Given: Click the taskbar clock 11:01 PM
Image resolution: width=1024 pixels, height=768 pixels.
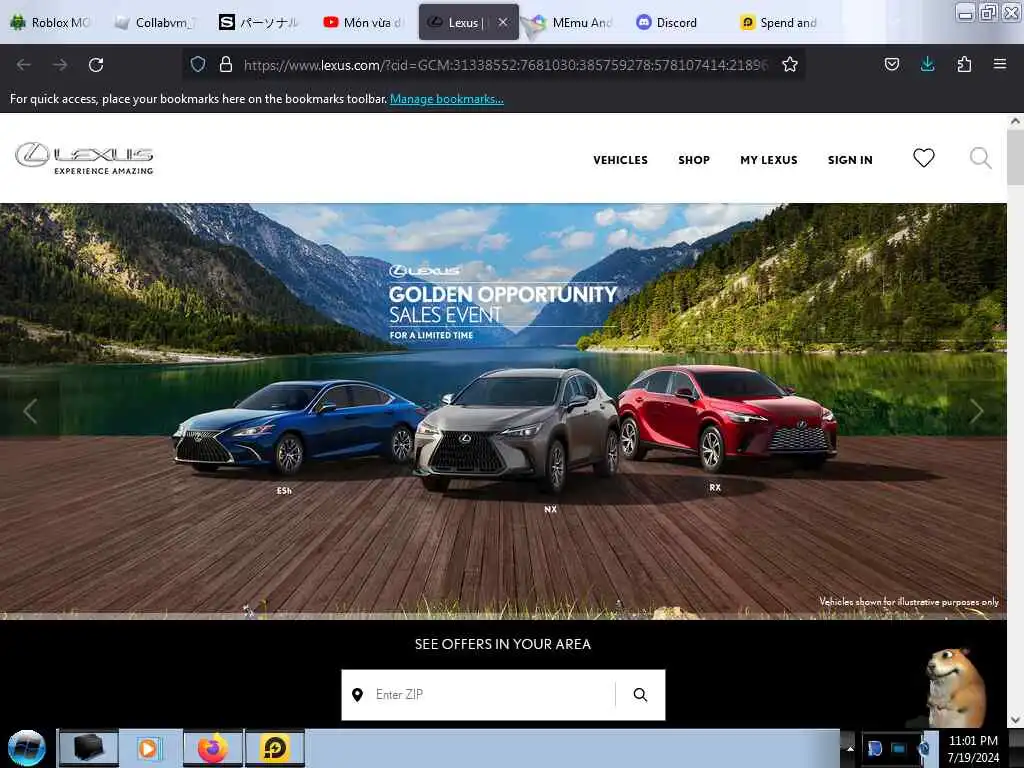Looking at the screenshot, I should tap(972, 741).
